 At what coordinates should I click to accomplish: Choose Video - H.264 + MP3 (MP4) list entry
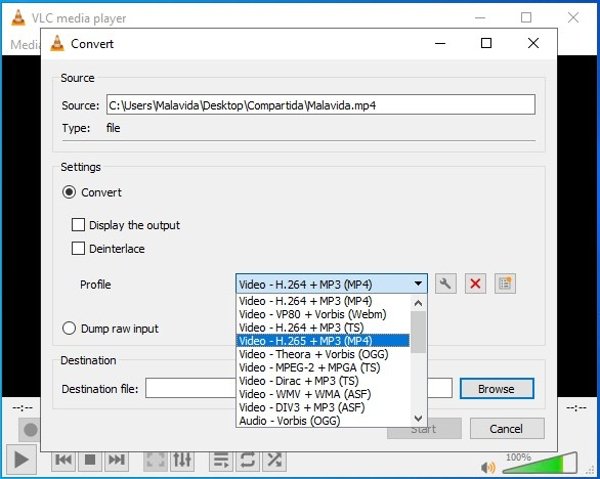323,301
